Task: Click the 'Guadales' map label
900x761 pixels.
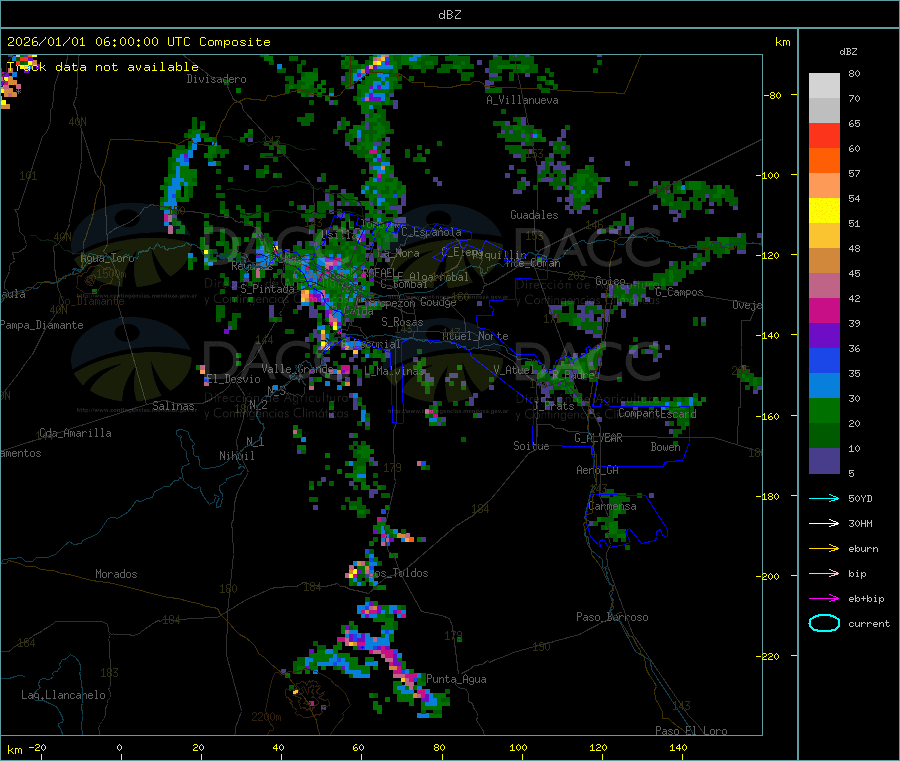Action: (x=534, y=215)
